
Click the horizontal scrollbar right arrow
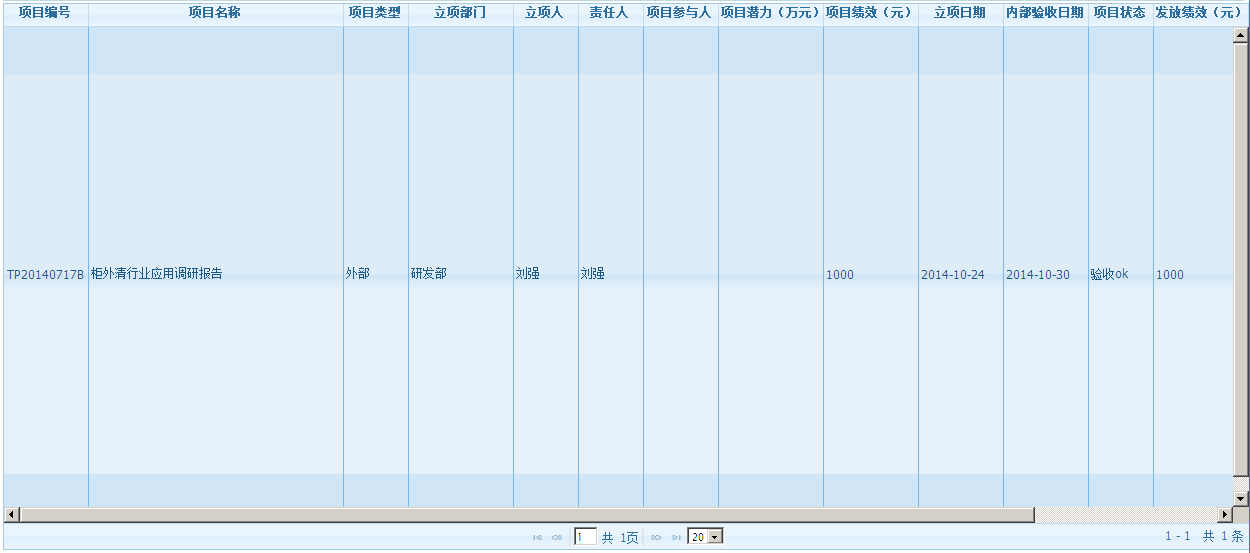click(x=1224, y=514)
